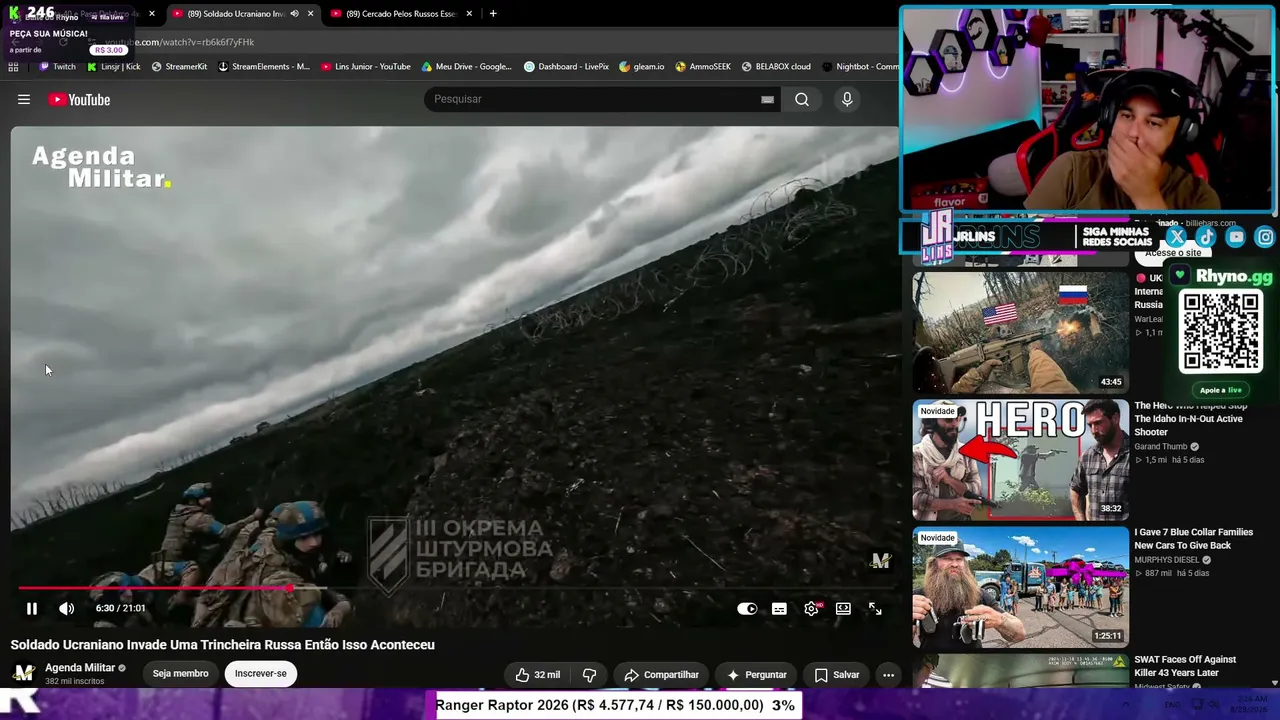The image size is (1280, 720).
Task: Open the Nightbot bookmark
Action: (x=861, y=67)
